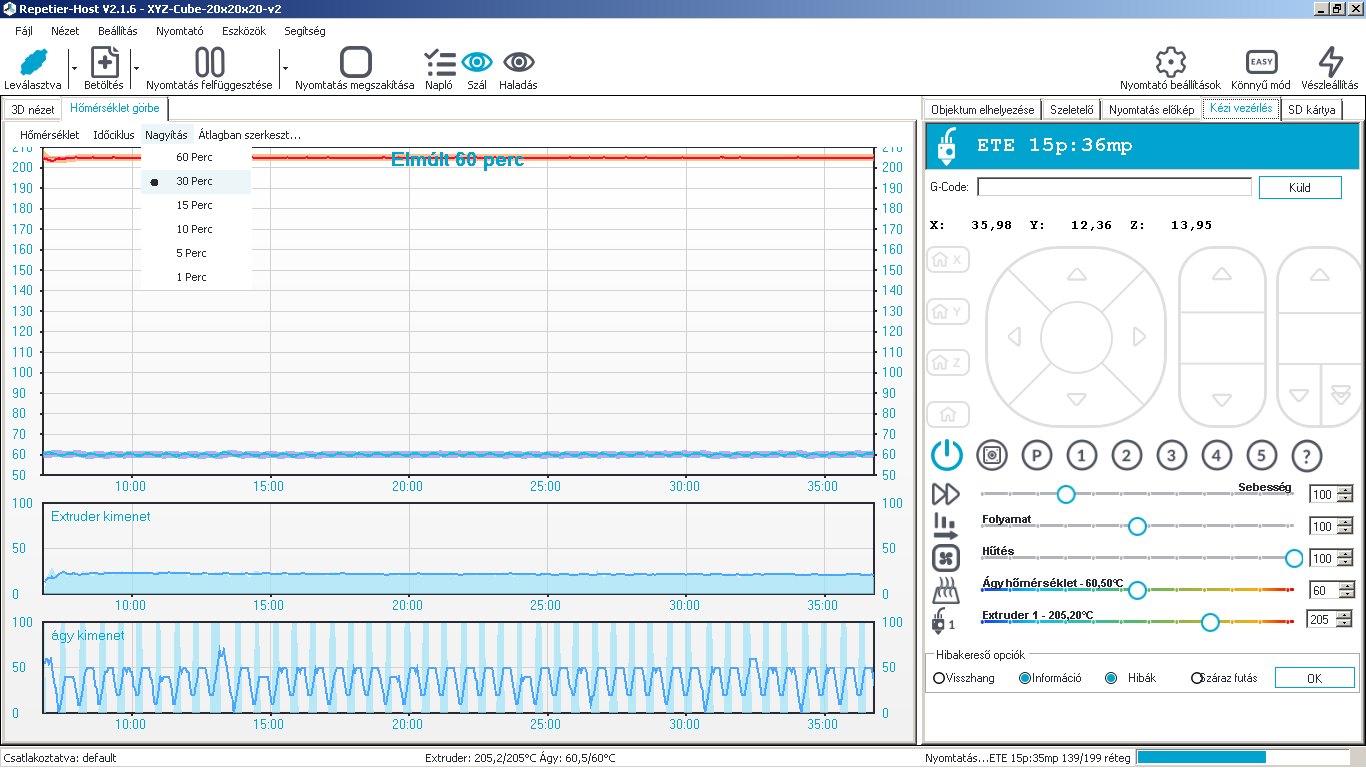Image resolution: width=1366 pixels, height=768 pixels.
Task: Click the Leválasztva disconnect plug icon
Action: pos(32,62)
